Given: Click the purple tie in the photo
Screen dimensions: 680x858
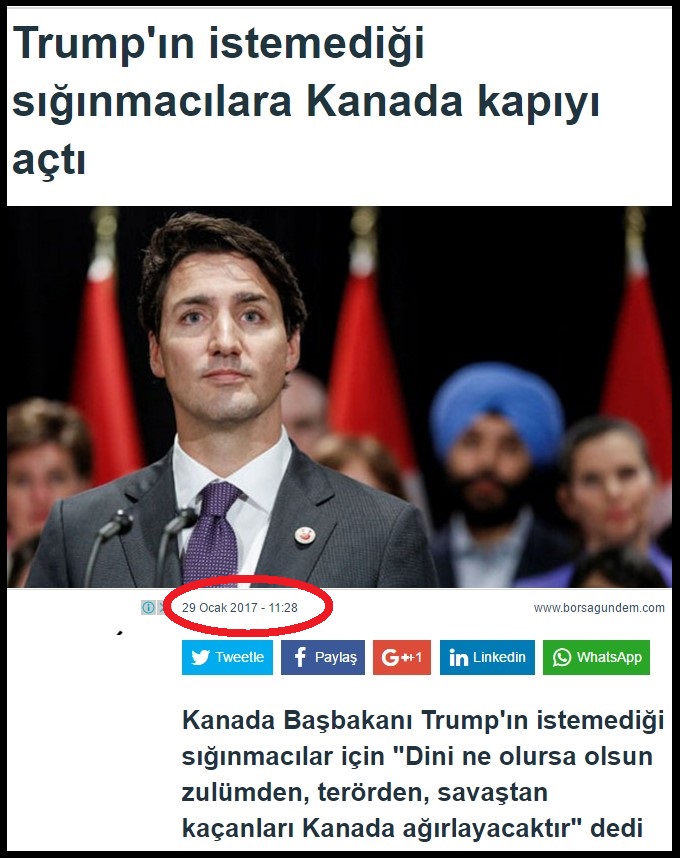Looking at the screenshot, I should pos(213,534).
